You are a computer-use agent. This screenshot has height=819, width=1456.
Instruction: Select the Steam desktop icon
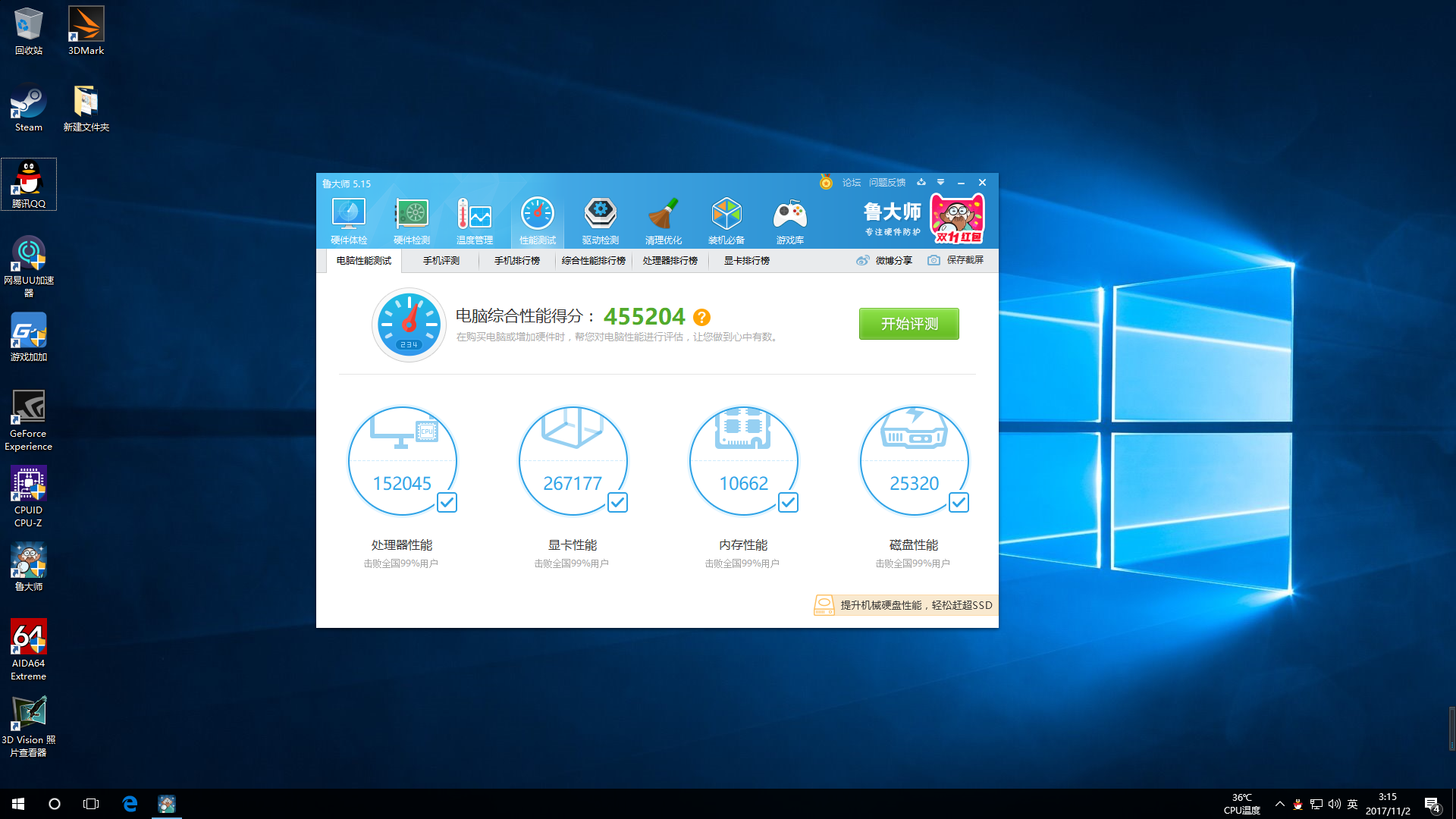29,108
